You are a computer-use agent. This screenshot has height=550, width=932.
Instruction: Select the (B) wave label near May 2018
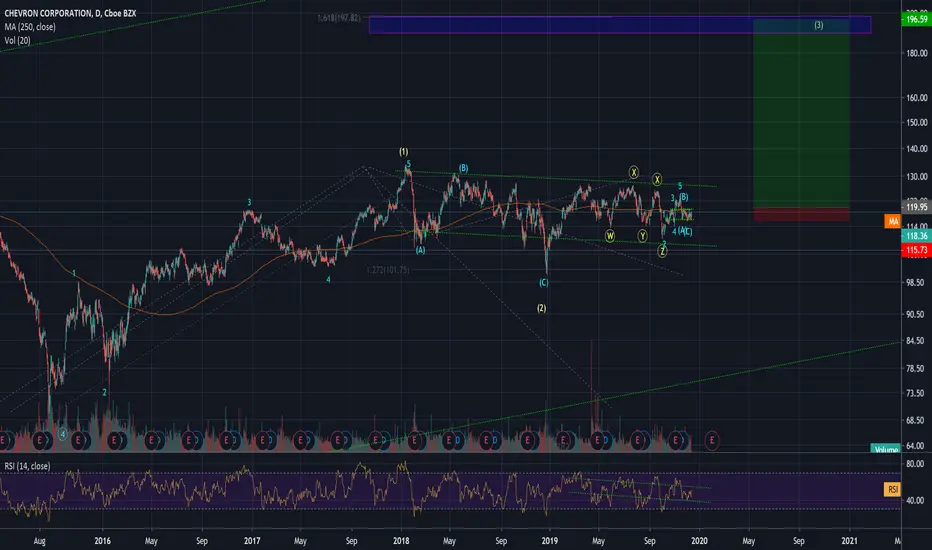pyautogui.click(x=464, y=168)
